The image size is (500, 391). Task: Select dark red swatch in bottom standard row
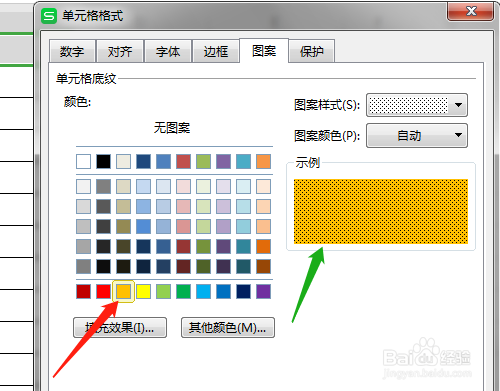83,291
